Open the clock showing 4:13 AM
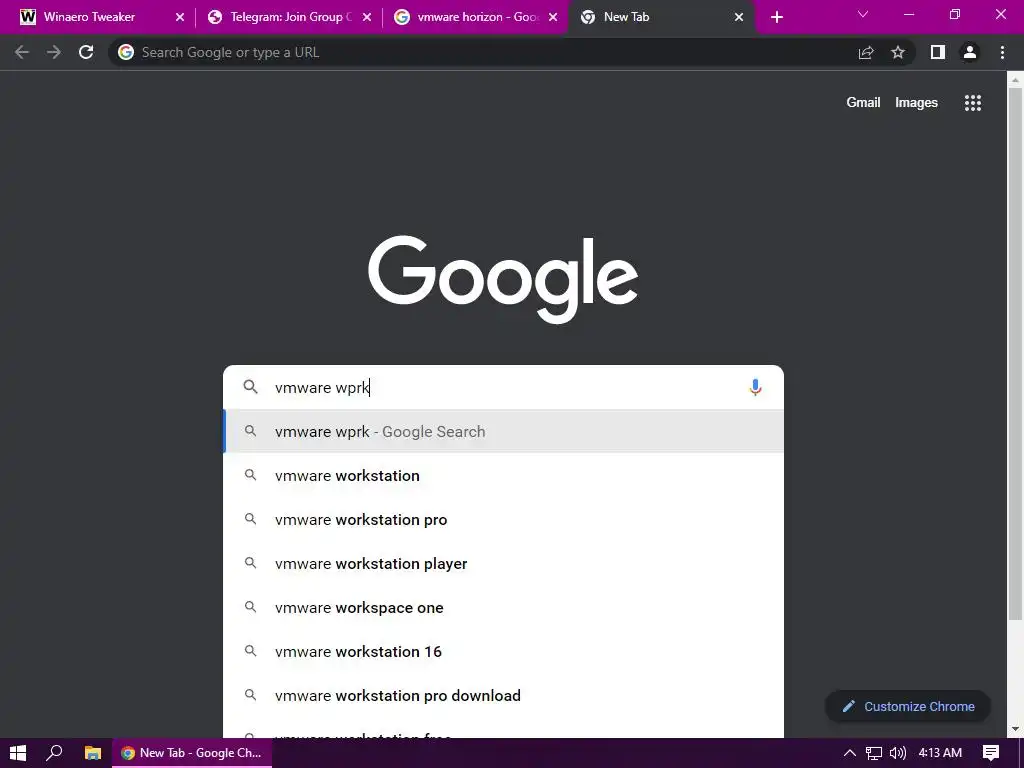 [x=940, y=753]
